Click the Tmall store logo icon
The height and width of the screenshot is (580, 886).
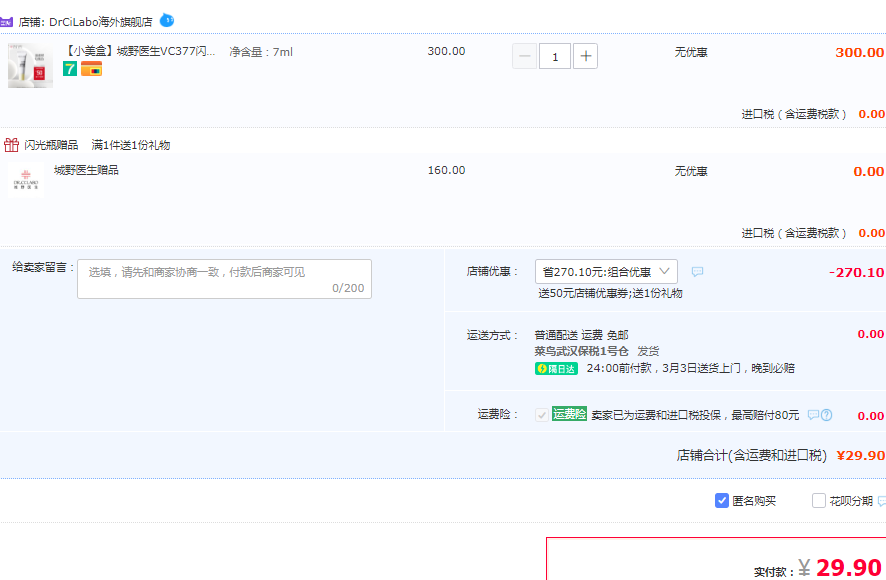[x=6, y=22]
